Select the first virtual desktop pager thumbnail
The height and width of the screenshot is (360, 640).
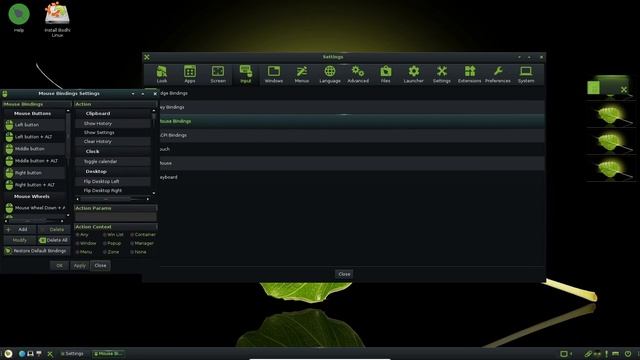pyautogui.click(x=610, y=88)
